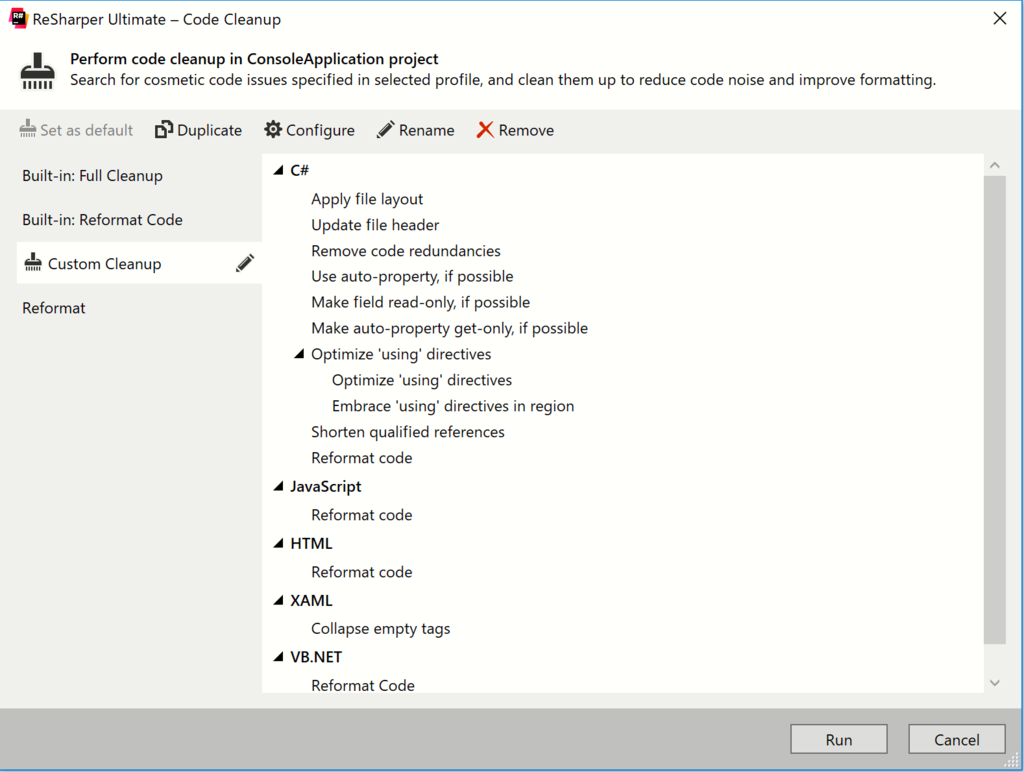Click the 'HTML' section heading
The height and width of the screenshot is (772, 1024).
pos(312,543)
